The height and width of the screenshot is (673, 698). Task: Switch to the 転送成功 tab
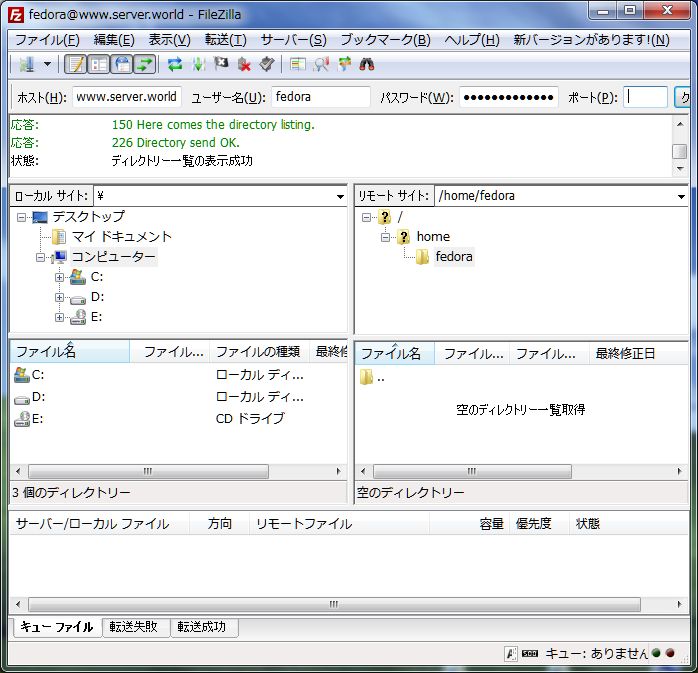click(x=204, y=627)
